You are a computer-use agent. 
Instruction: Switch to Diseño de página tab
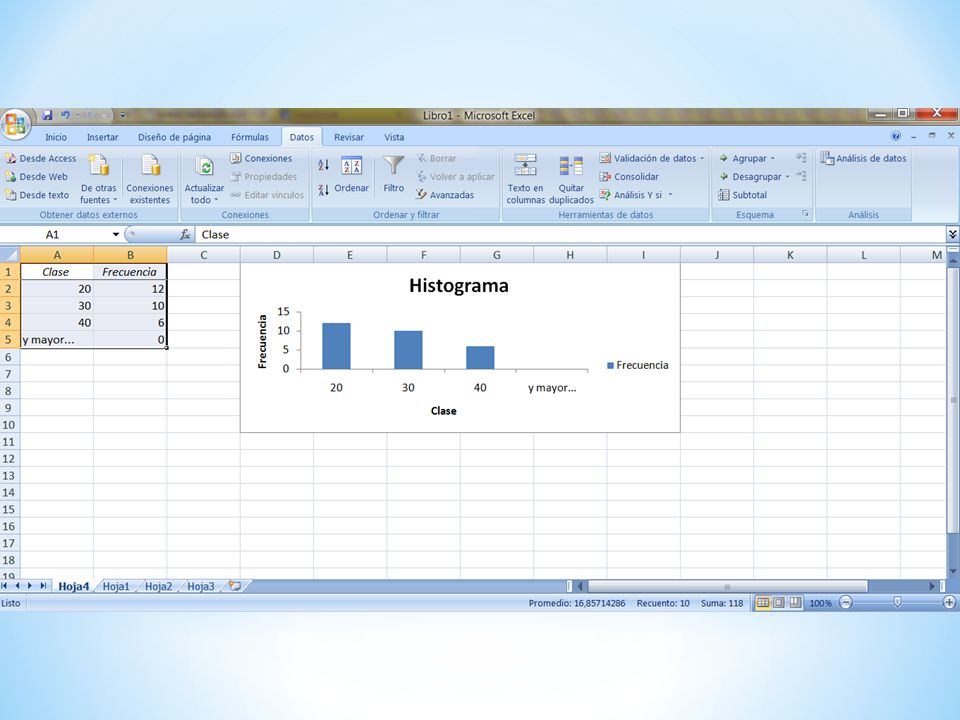tap(174, 137)
